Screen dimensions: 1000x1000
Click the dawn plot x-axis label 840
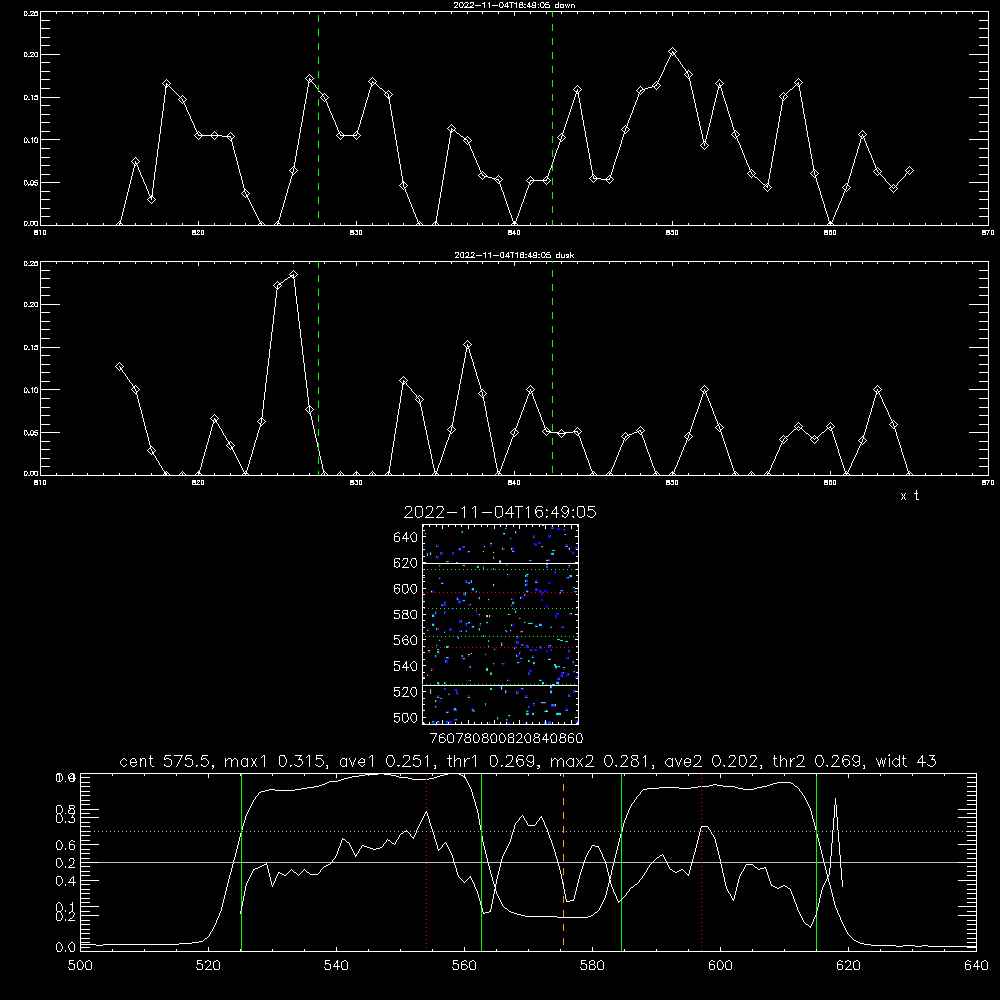click(x=515, y=233)
